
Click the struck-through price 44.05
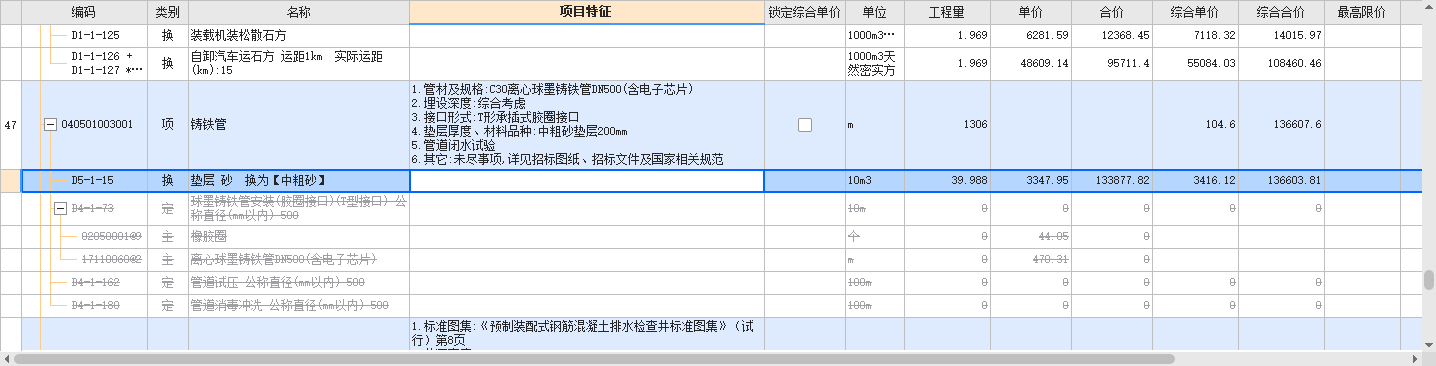[1053, 237]
